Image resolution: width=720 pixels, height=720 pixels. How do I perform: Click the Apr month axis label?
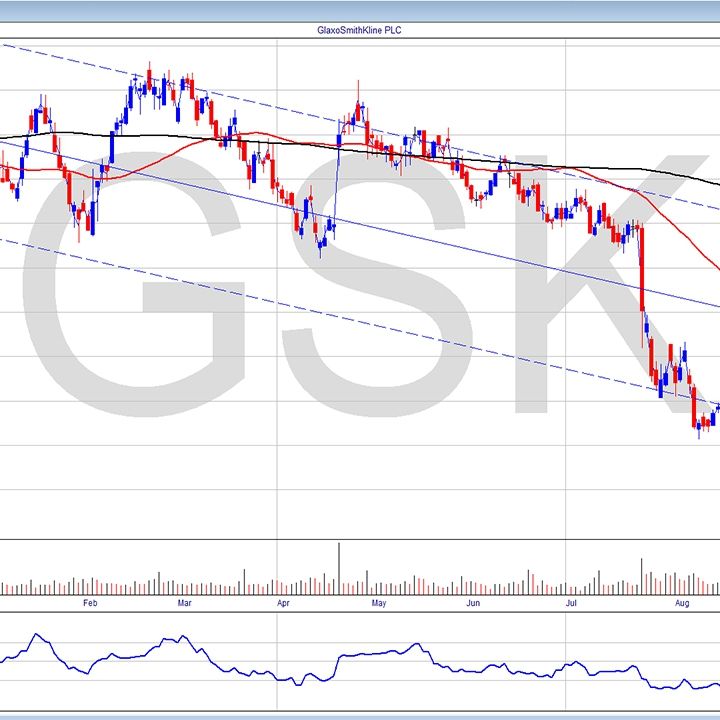[283, 603]
